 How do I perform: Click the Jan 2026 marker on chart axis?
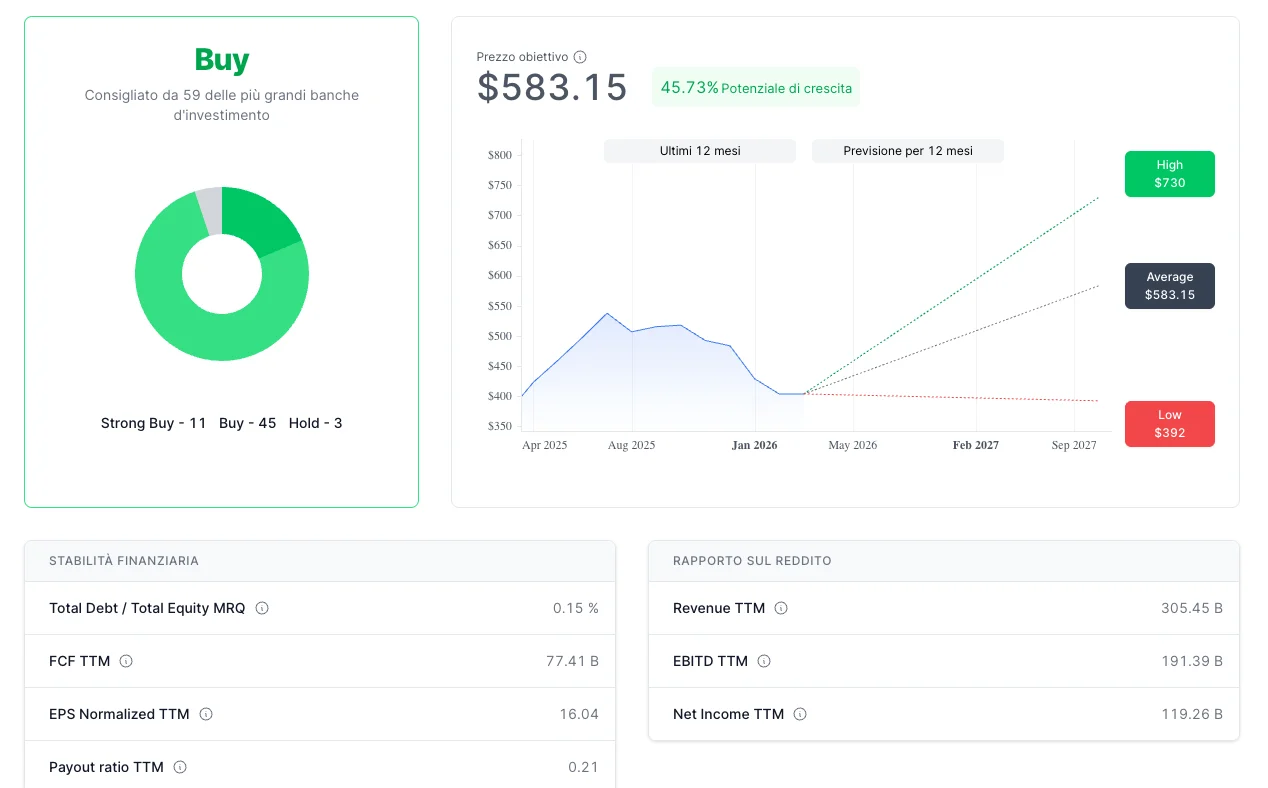point(755,445)
